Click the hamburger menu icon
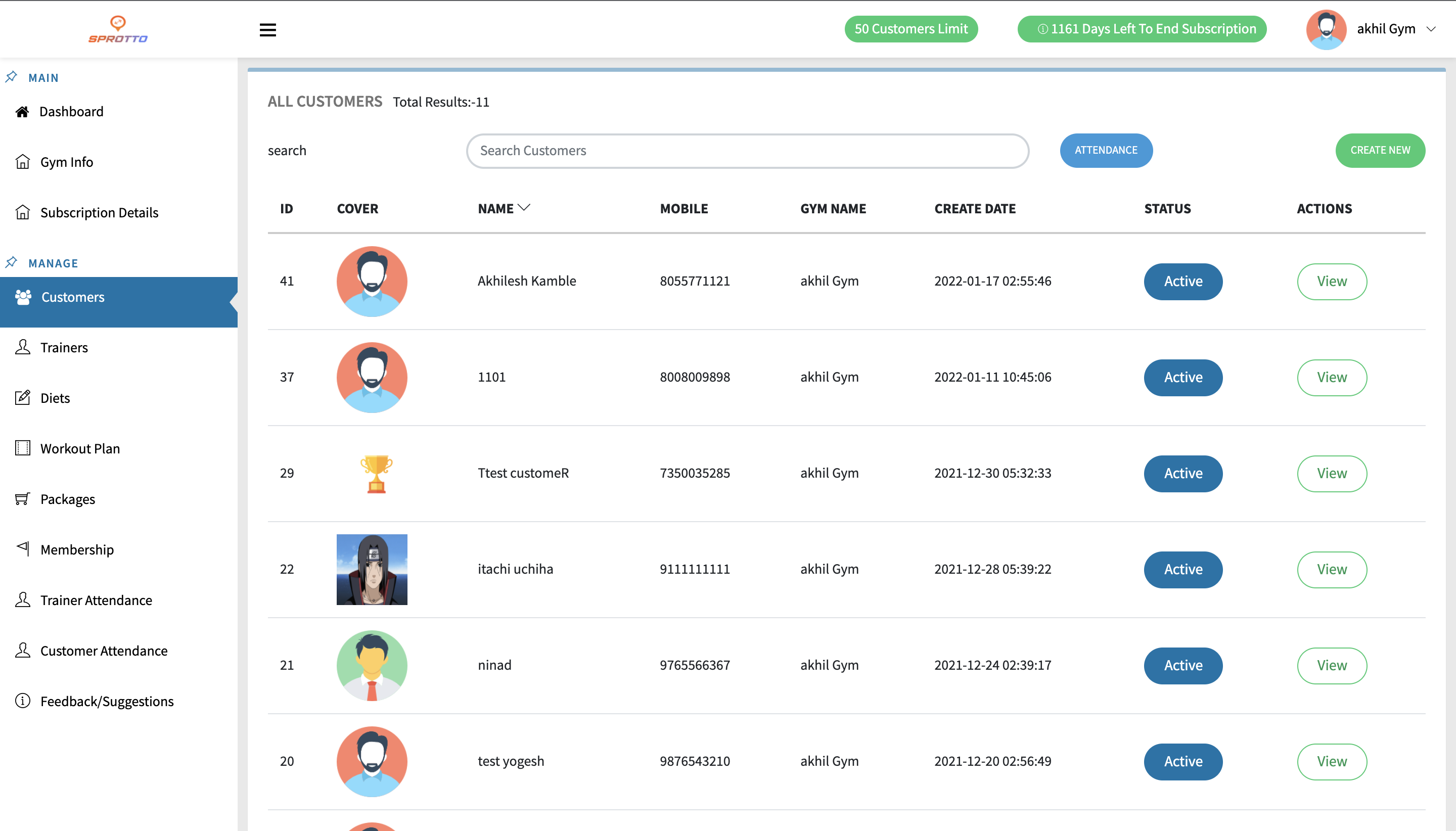Screen dimensions: 1456x831 267,30
